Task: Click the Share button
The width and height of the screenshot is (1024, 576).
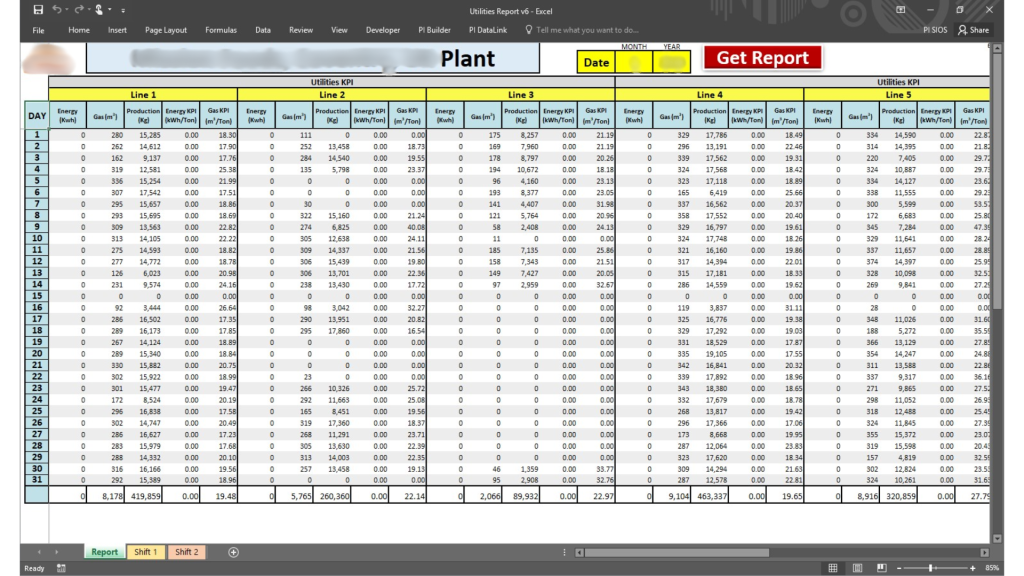Action: (973, 30)
